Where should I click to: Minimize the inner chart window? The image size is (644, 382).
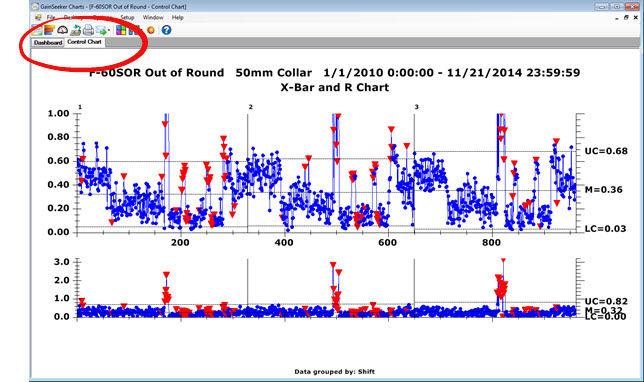[x=616, y=18]
